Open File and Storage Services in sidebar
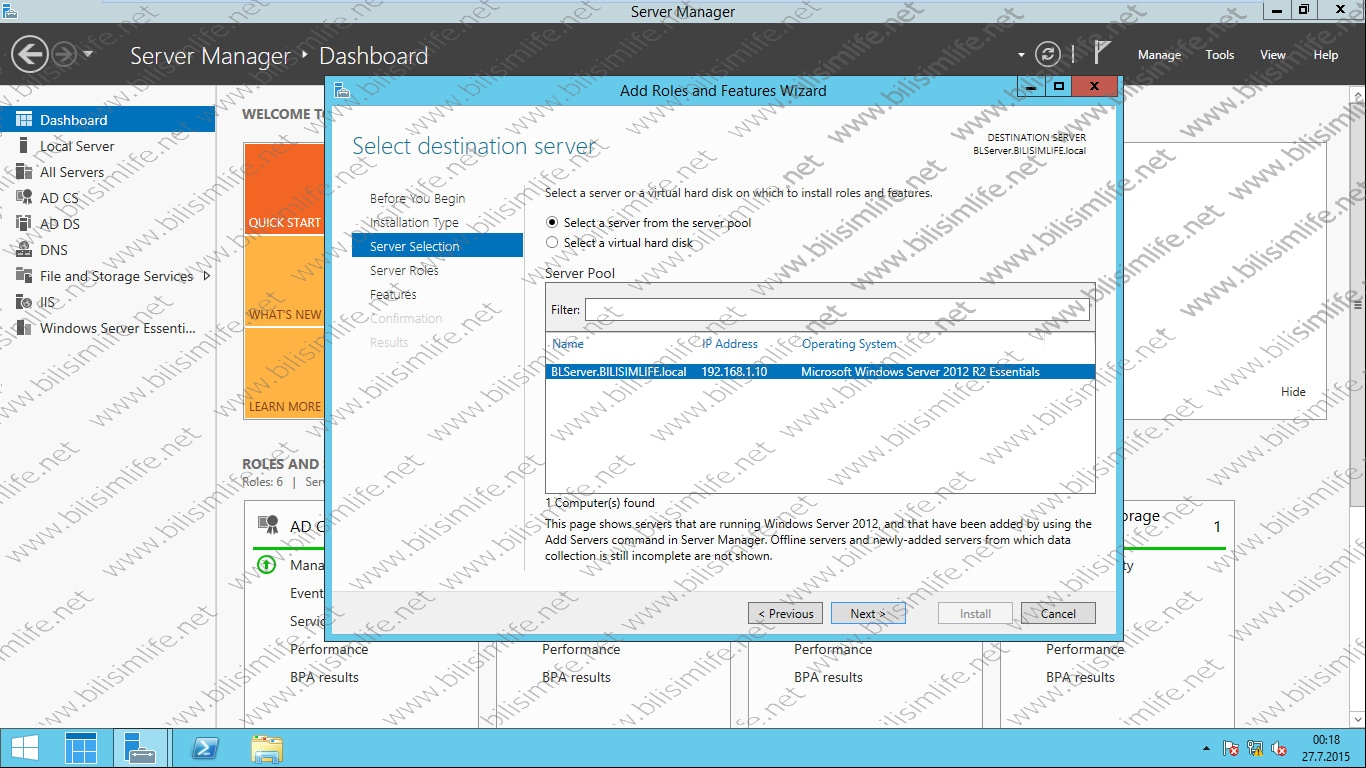This screenshot has width=1366, height=768. [116, 276]
